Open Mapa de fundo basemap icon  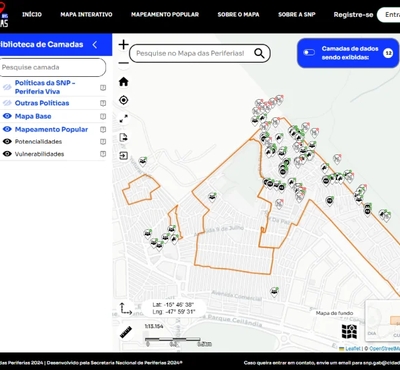[x=349, y=331]
